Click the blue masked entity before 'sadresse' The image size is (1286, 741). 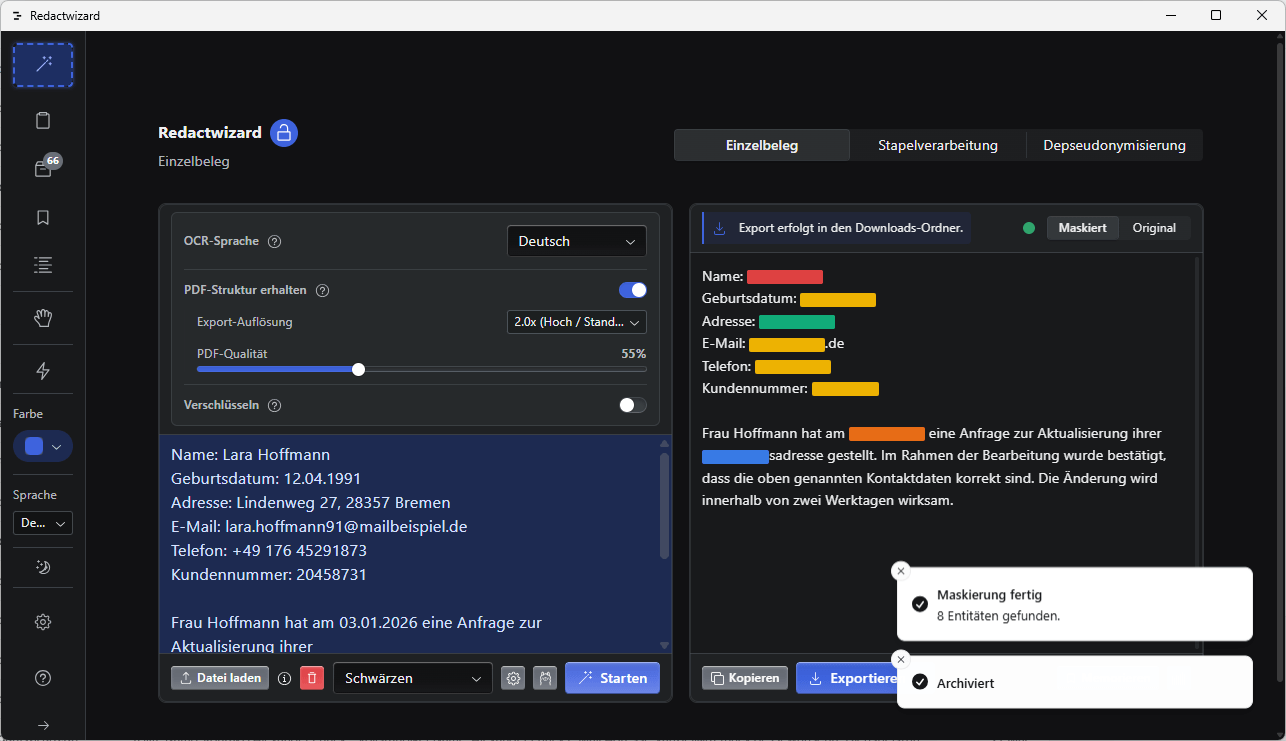tap(735, 456)
